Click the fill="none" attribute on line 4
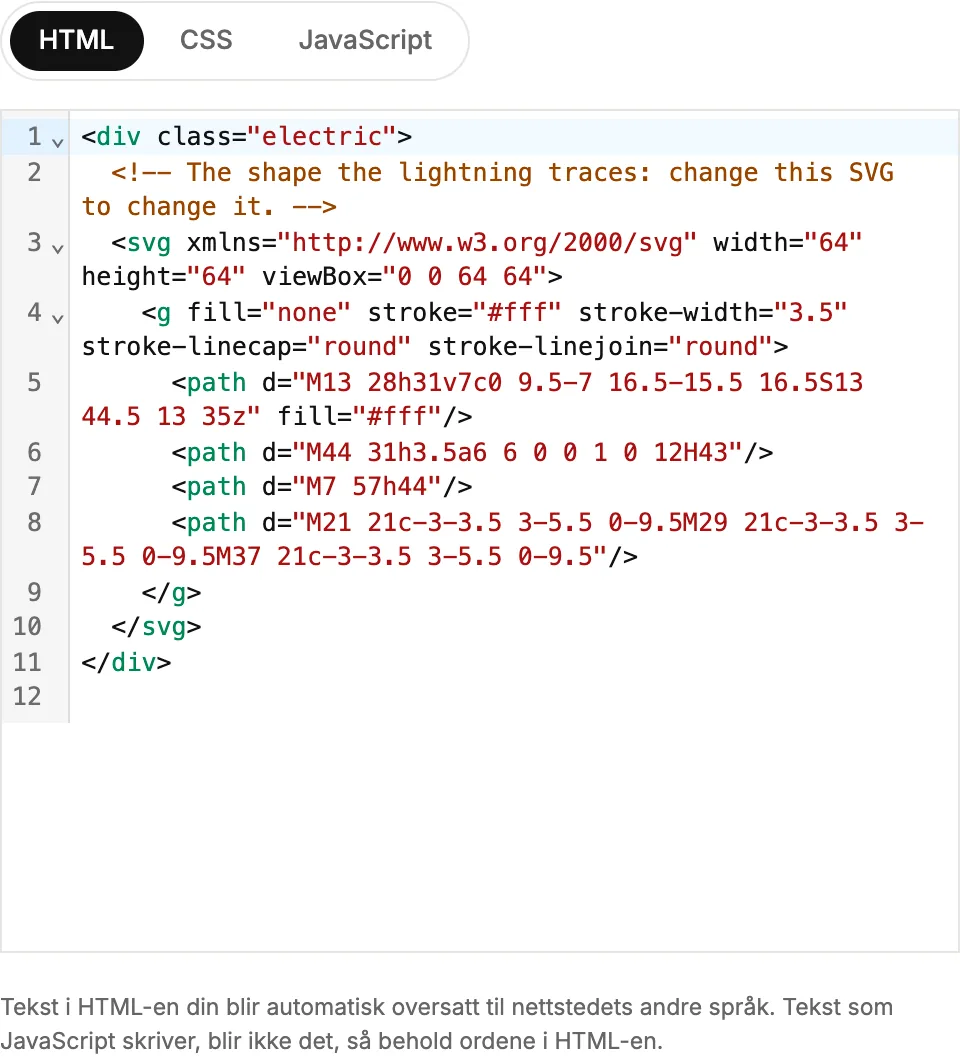960x1058 pixels. click(x=269, y=312)
